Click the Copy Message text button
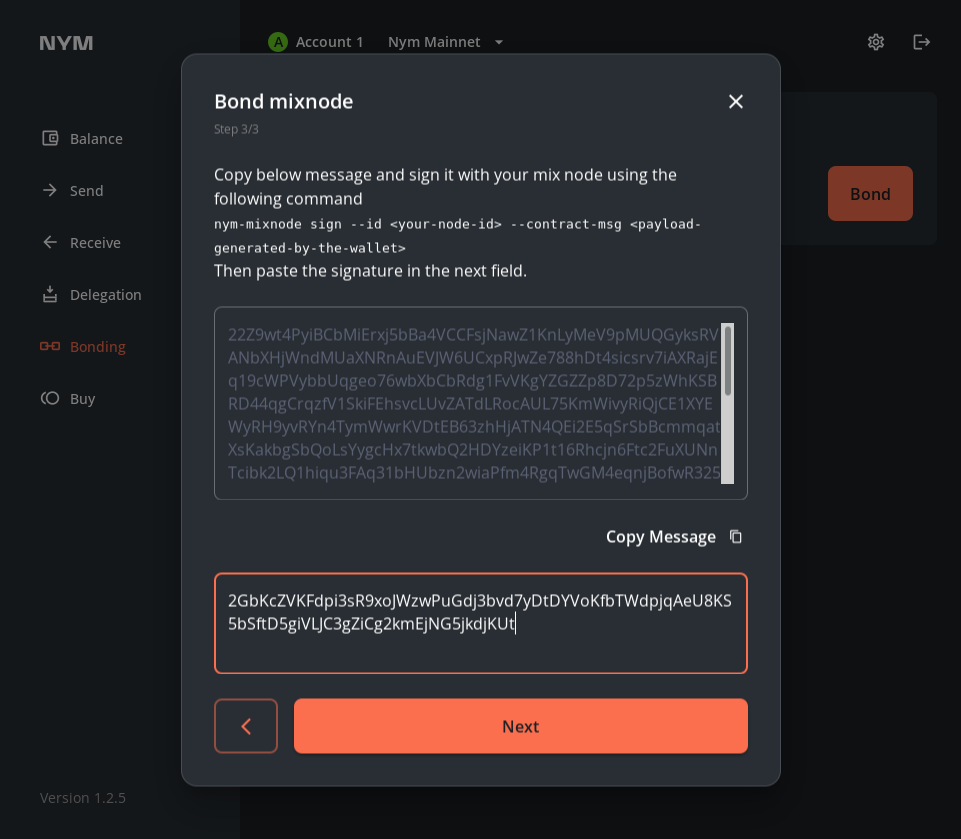961x839 pixels. [660, 537]
